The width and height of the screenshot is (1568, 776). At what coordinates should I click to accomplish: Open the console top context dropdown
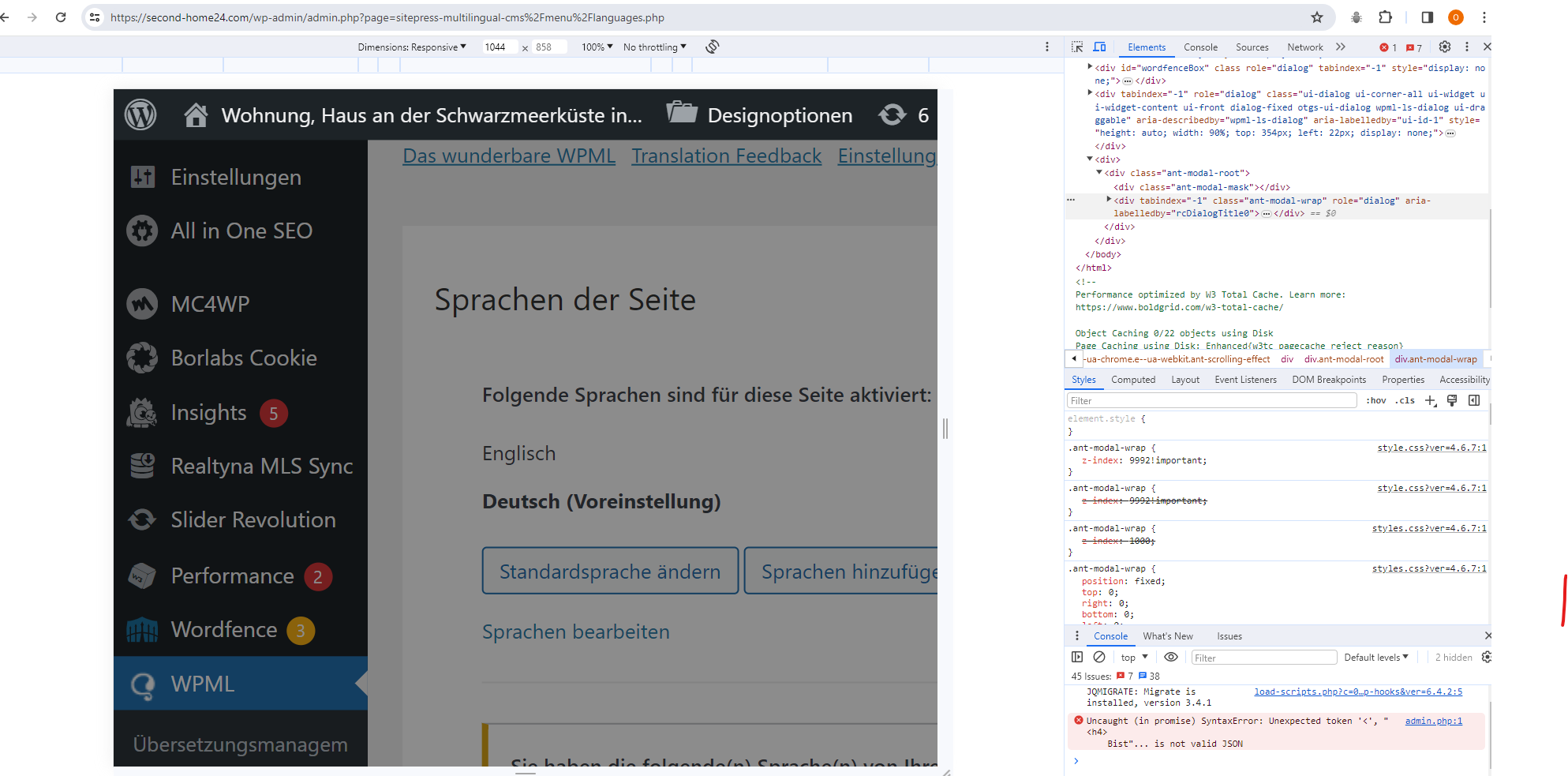click(x=1134, y=657)
